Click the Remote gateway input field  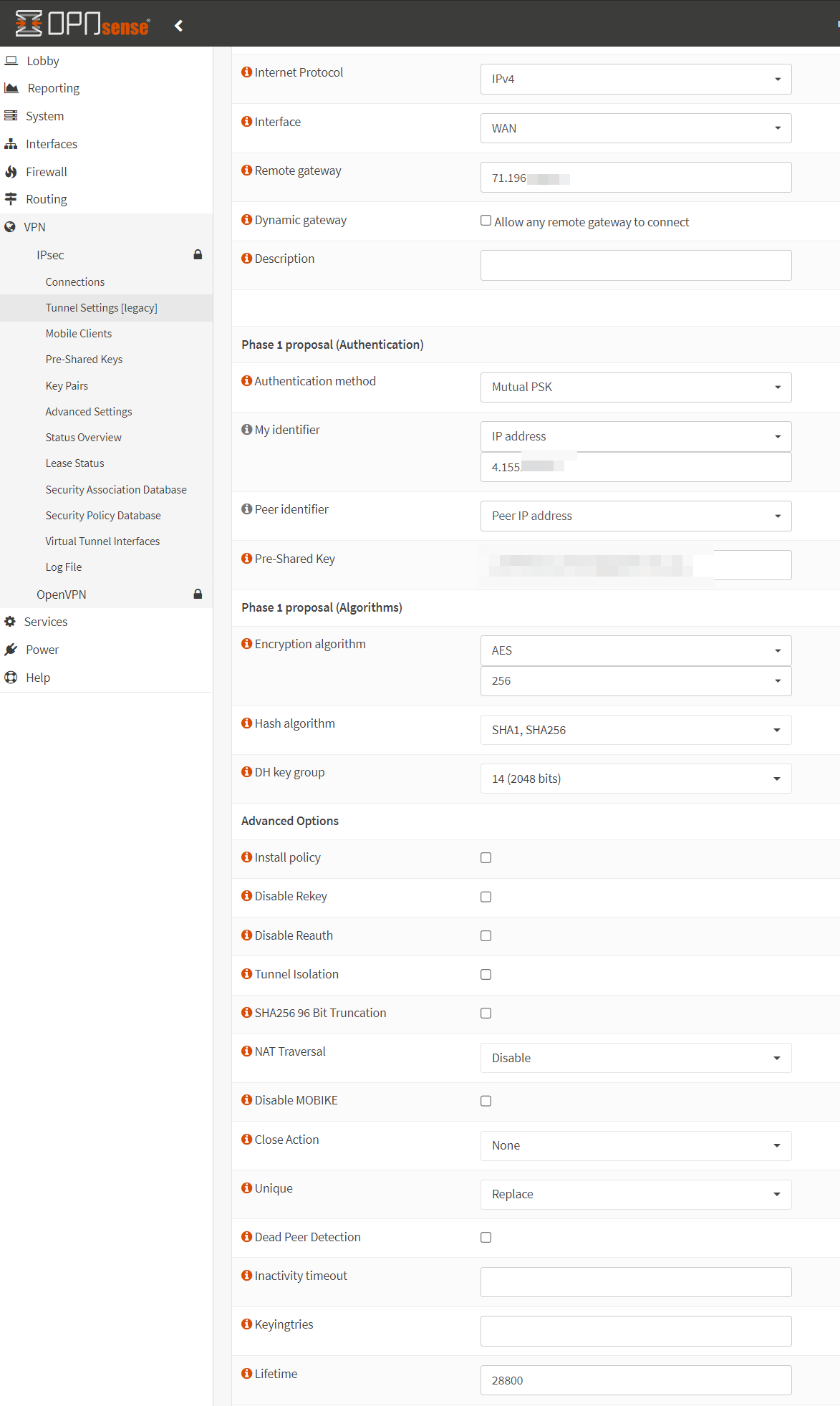(x=636, y=178)
